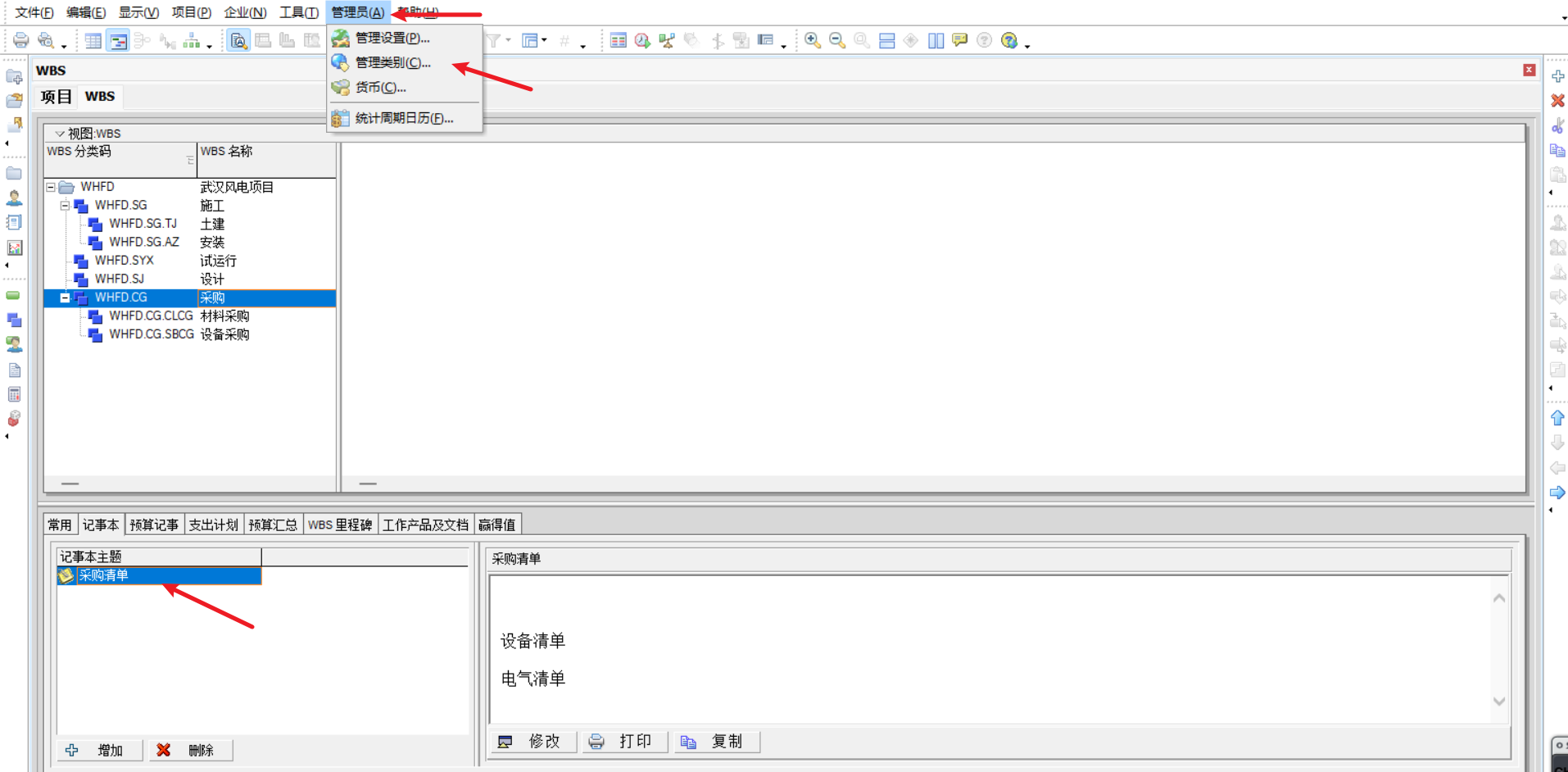Select WHFD.CG.SBCG 设备采购 row

(190, 334)
